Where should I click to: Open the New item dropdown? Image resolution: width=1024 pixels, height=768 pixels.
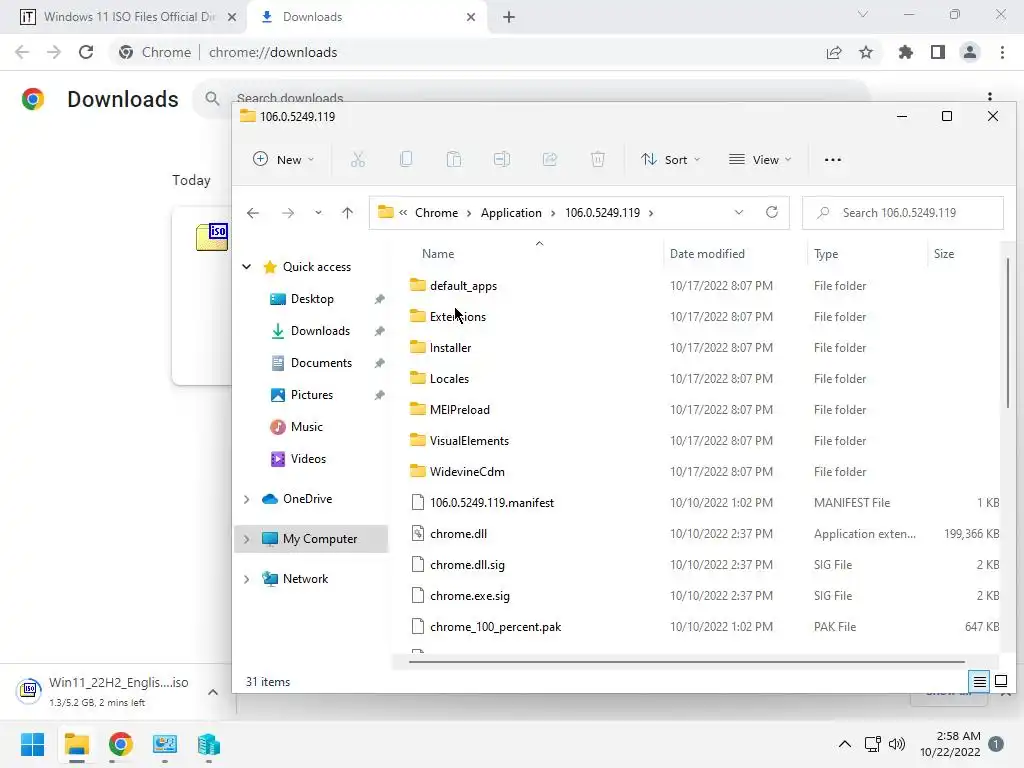coord(284,159)
